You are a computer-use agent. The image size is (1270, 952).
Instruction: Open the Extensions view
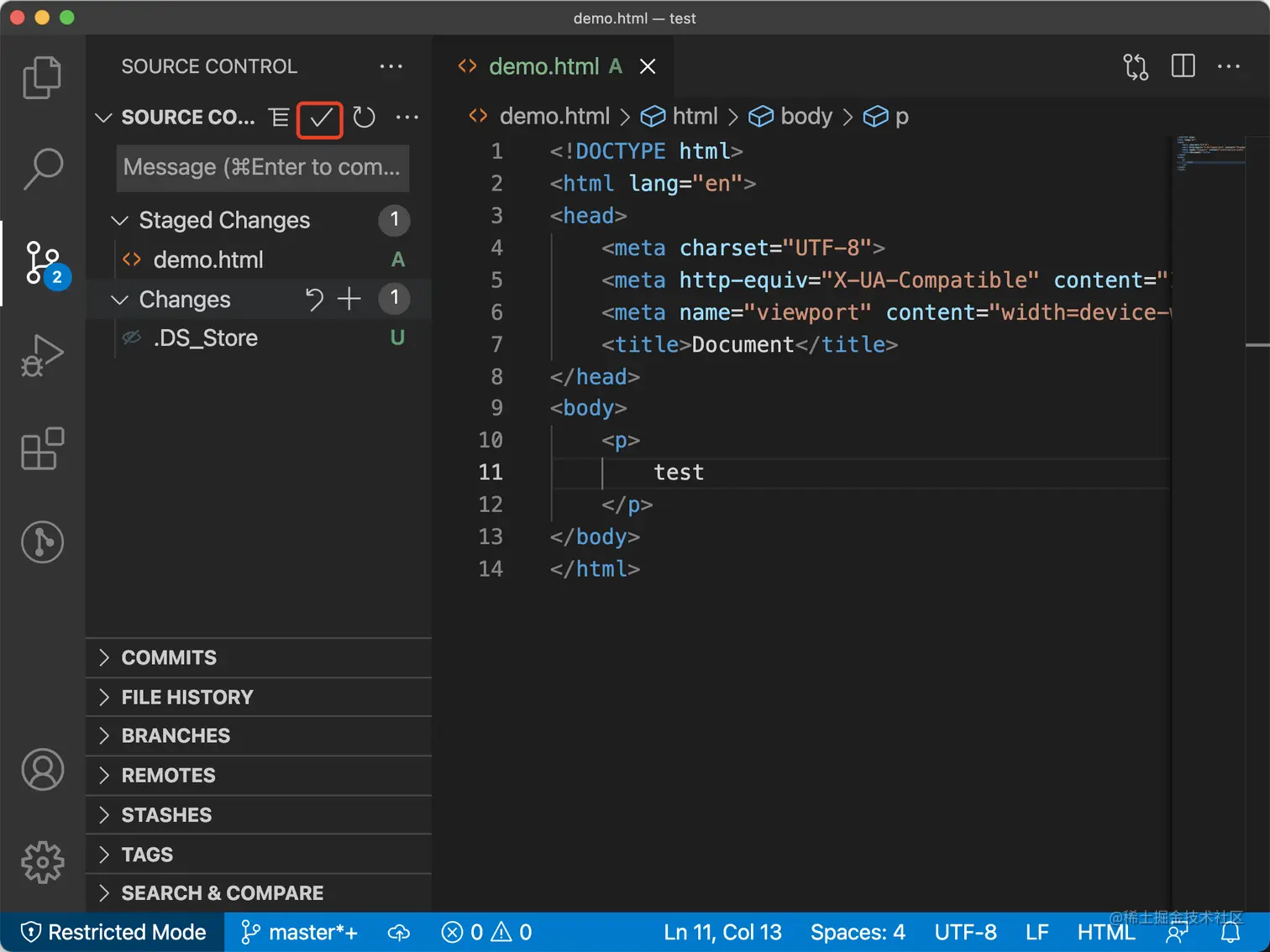(42, 448)
